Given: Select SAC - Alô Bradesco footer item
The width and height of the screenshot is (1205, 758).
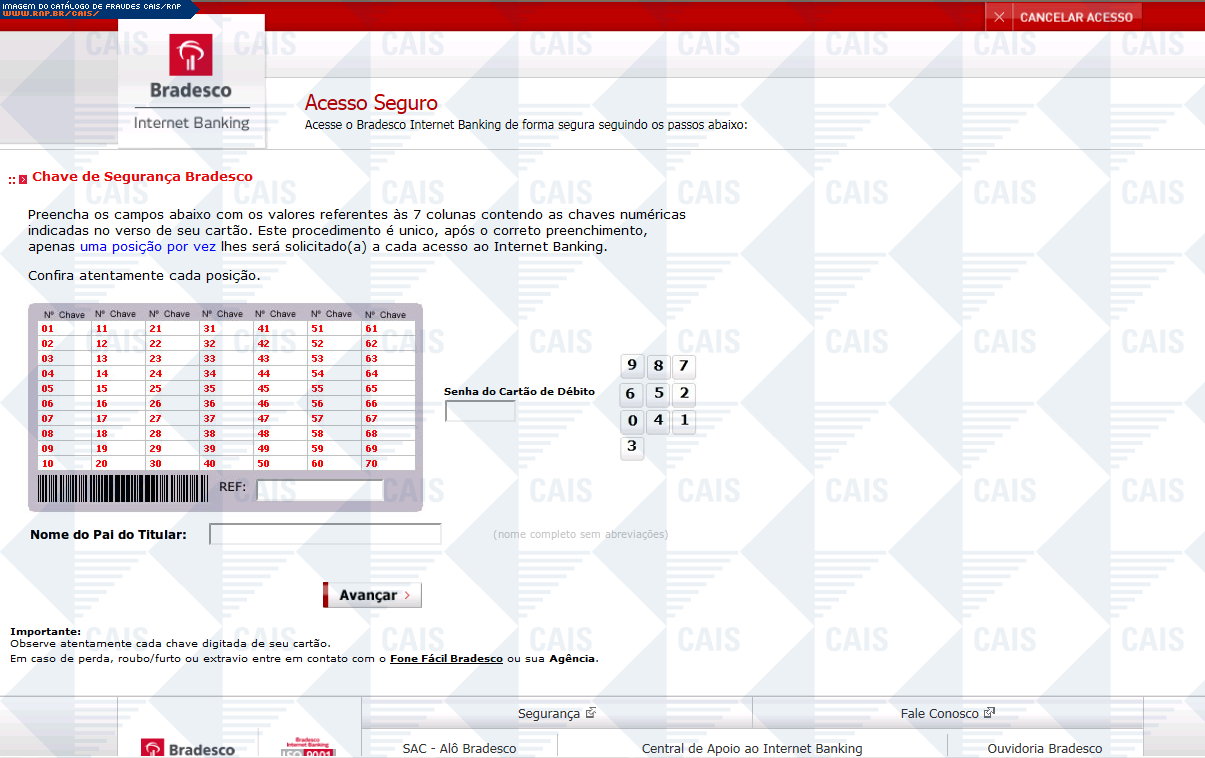Looking at the screenshot, I should tap(459, 748).
